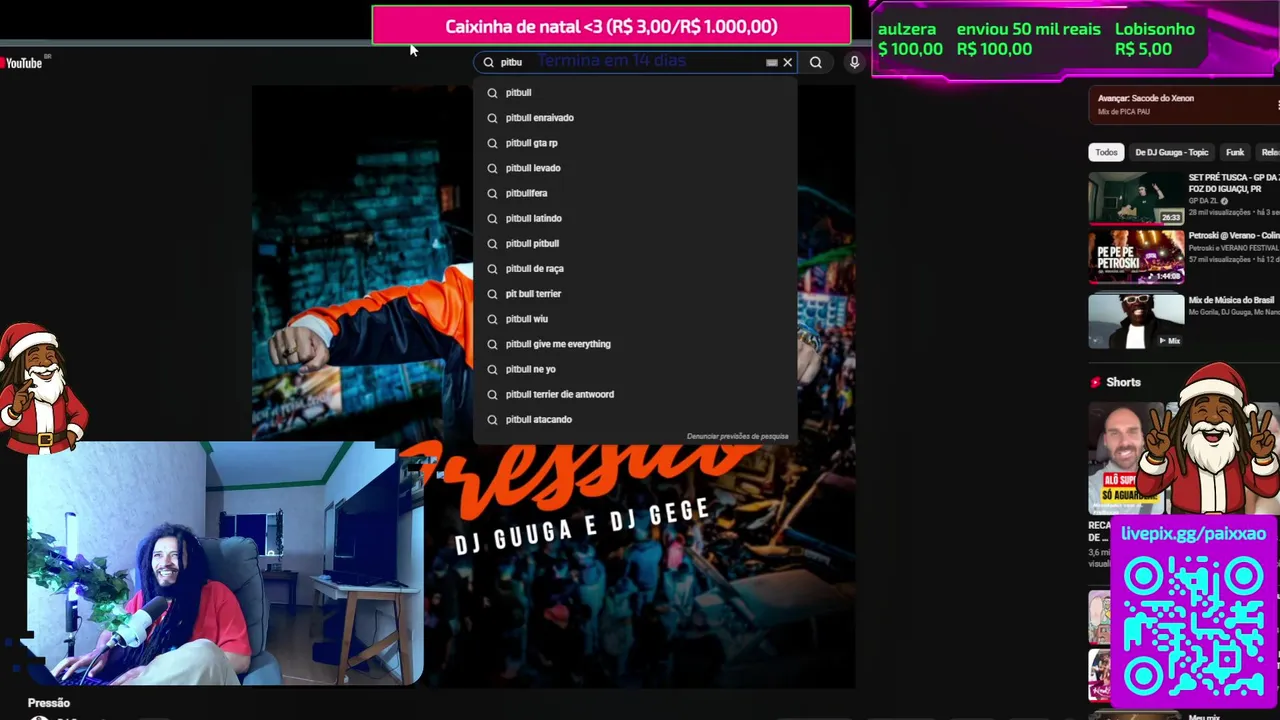Select 'pitbull latindo' from suggestions
This screenshot has width=1280, height=720.
coord(635,218)
